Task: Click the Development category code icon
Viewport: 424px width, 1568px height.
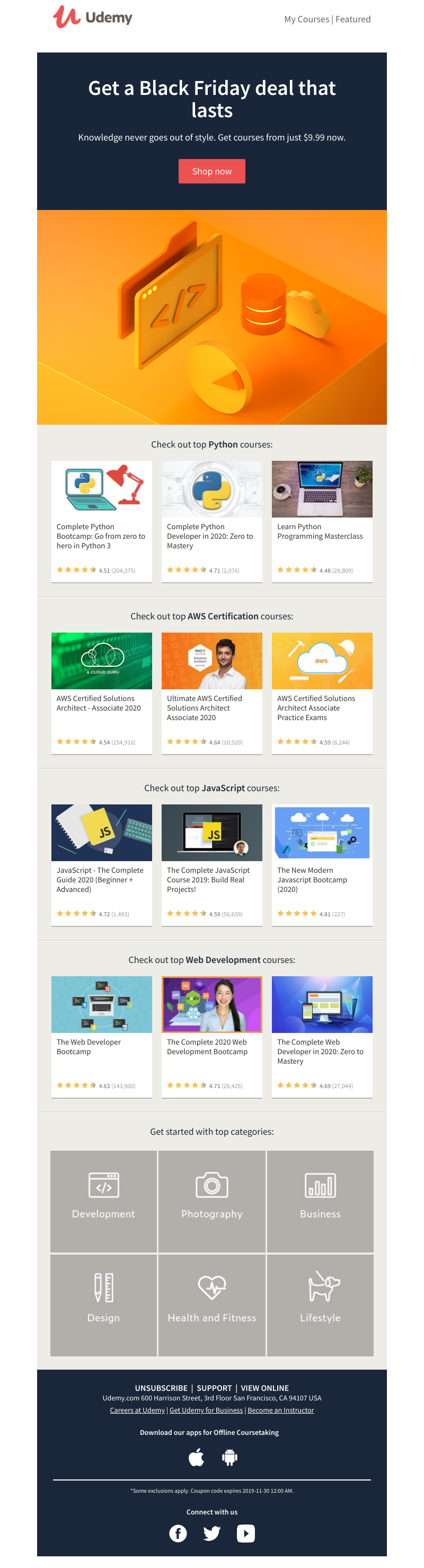Action: (x=103, y=1185)
